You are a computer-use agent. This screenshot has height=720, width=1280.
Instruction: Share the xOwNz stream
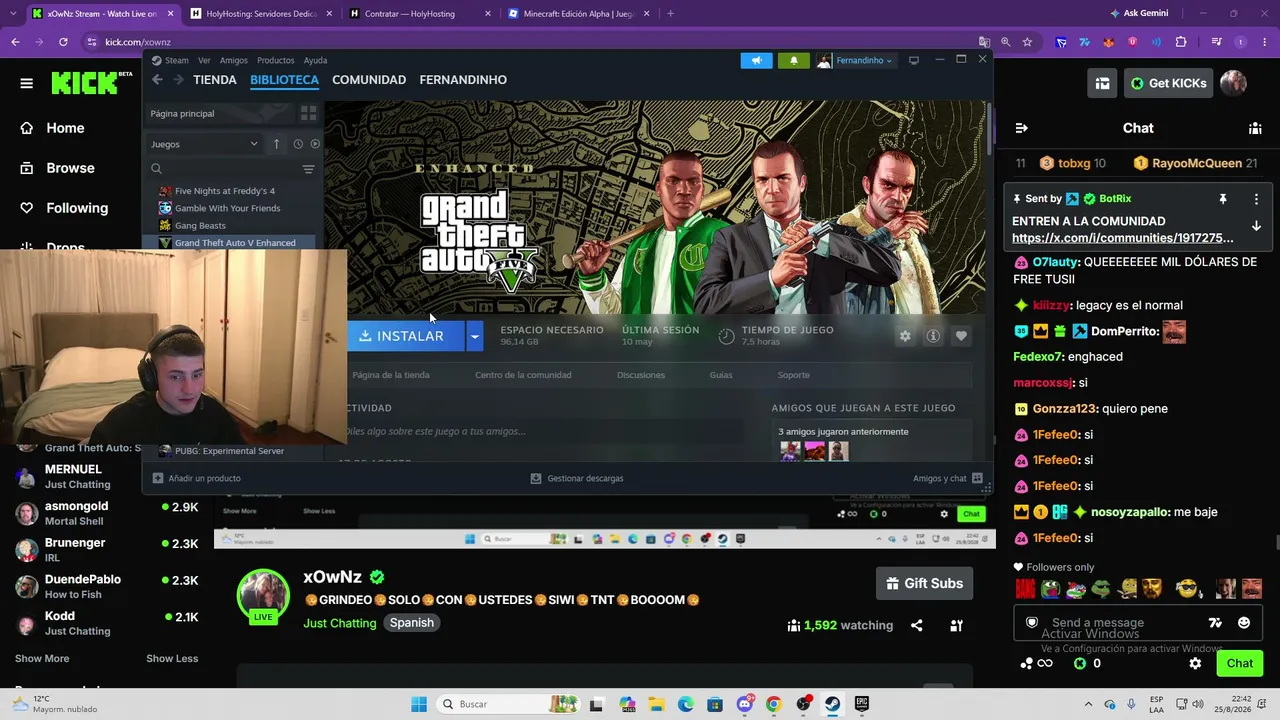[x=916, y=626]
